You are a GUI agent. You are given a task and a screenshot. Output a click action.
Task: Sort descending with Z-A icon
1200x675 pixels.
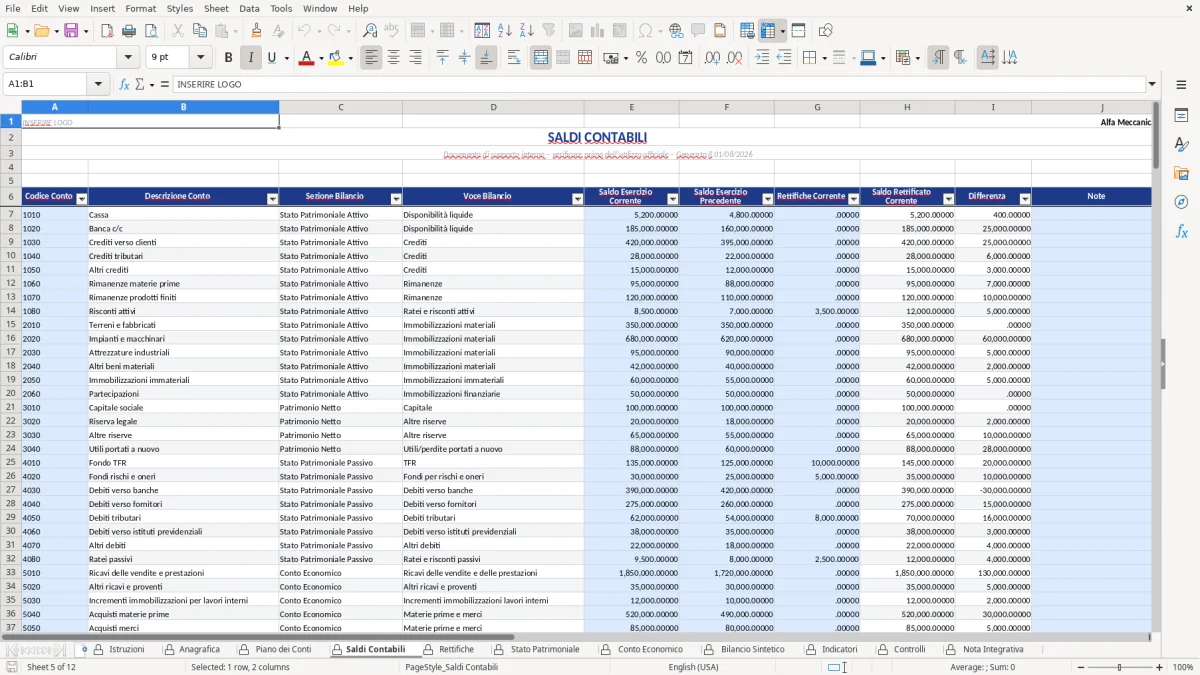coord(526,31)
